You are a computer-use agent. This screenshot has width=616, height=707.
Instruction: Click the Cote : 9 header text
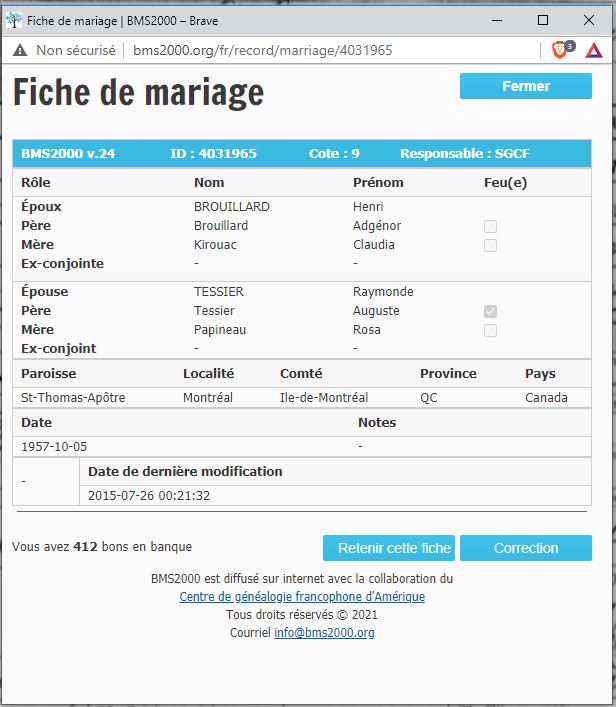coord(334,153)
